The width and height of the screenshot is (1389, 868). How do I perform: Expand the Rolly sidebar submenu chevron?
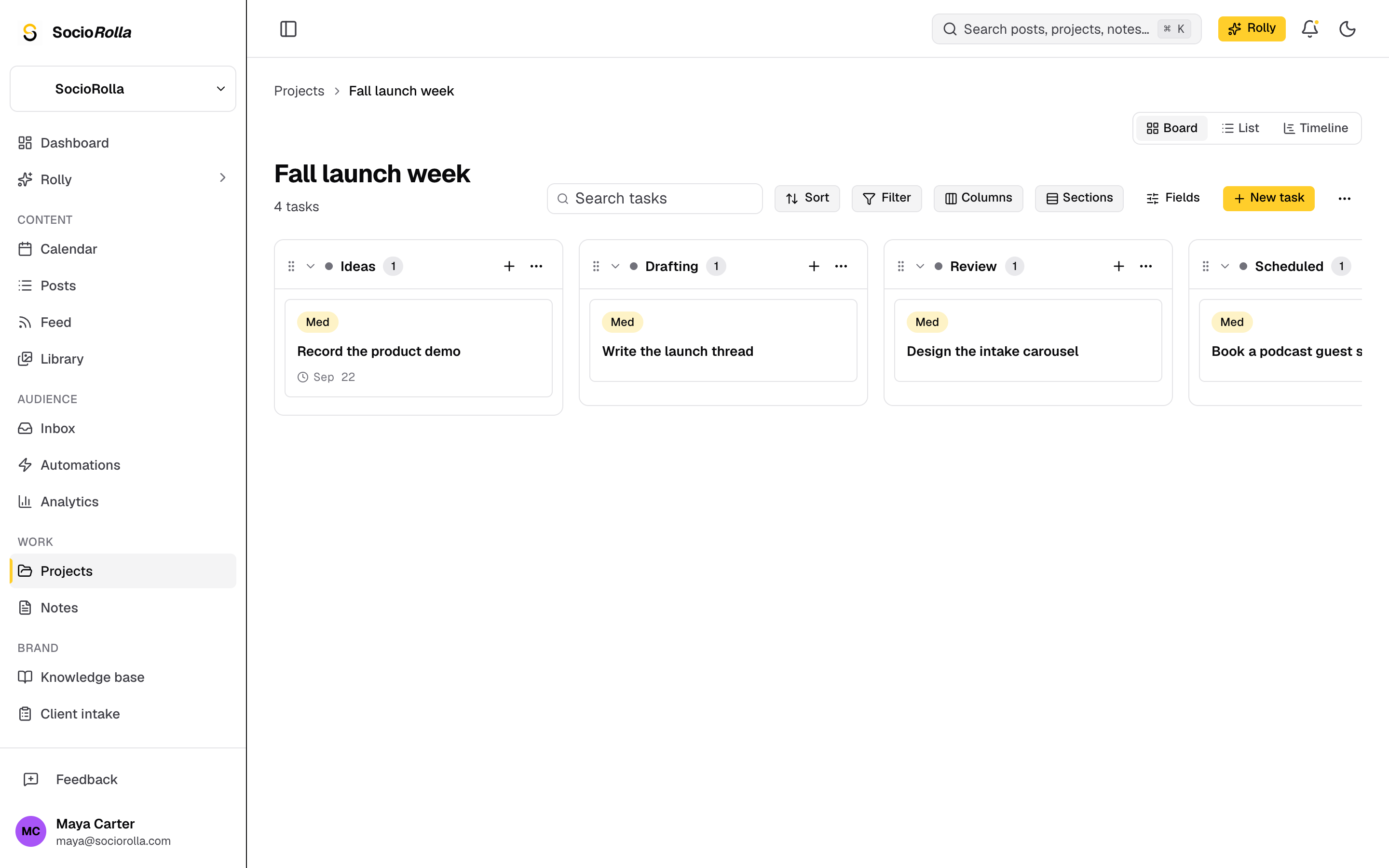(x=223, y=178)
